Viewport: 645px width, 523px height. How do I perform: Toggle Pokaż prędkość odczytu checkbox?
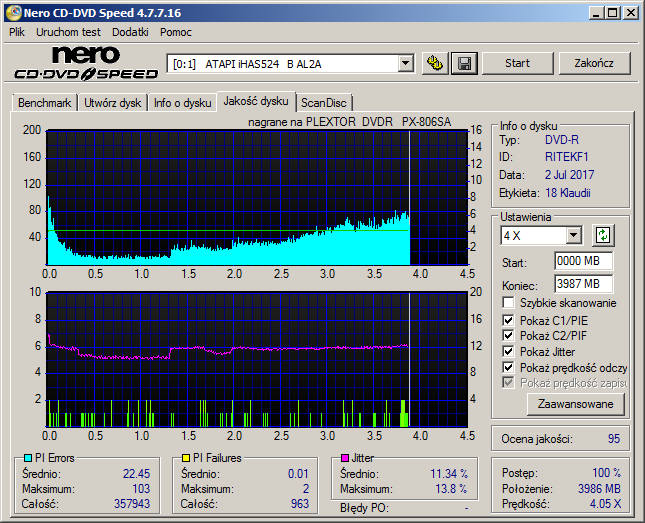[x=508, y=367]
